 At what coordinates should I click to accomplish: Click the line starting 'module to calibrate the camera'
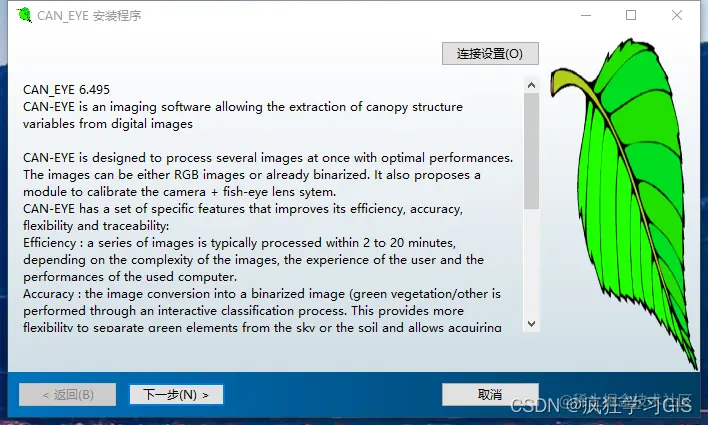pos(179,192)
